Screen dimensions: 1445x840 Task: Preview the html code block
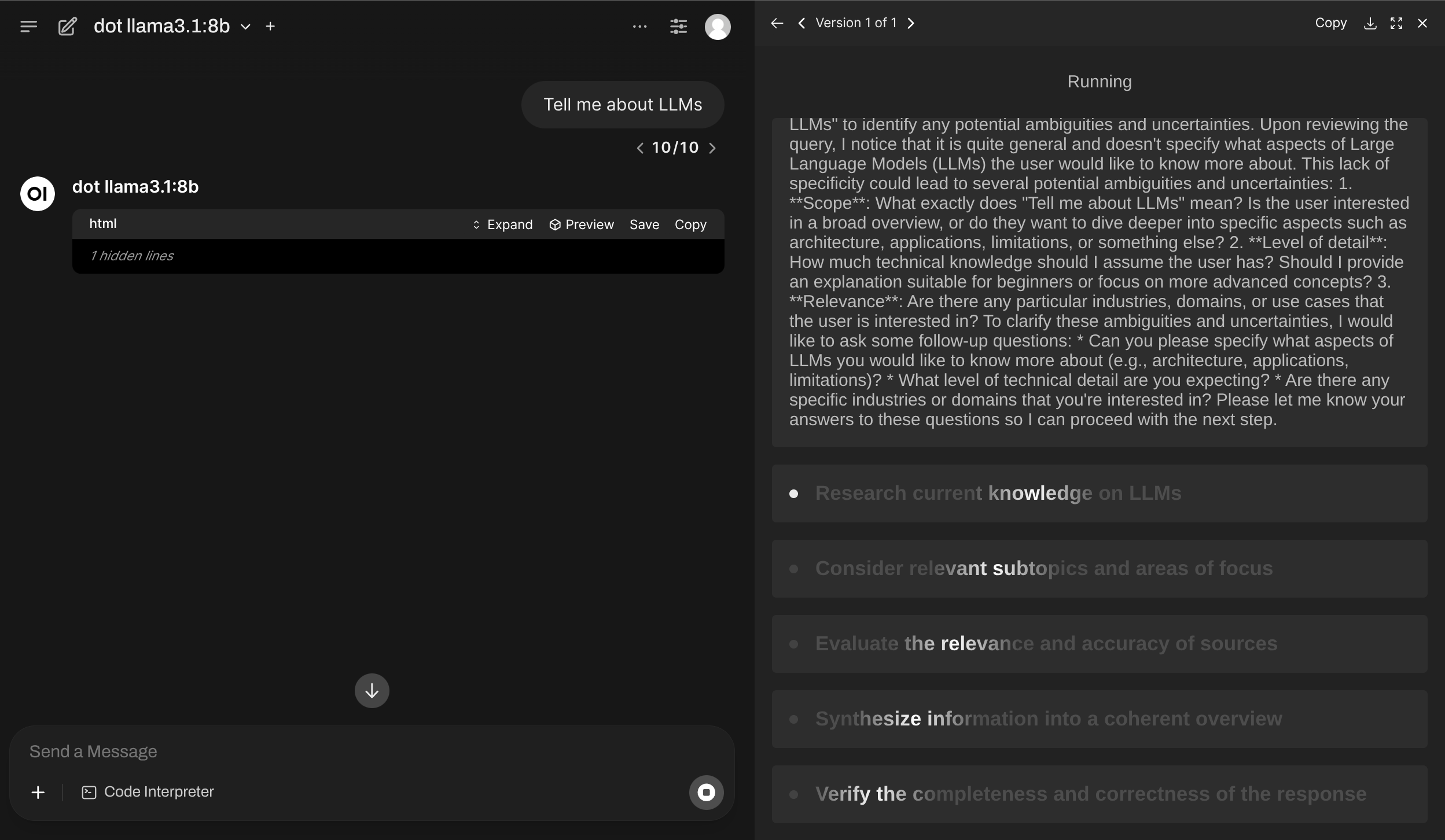(x=582, y=224)
